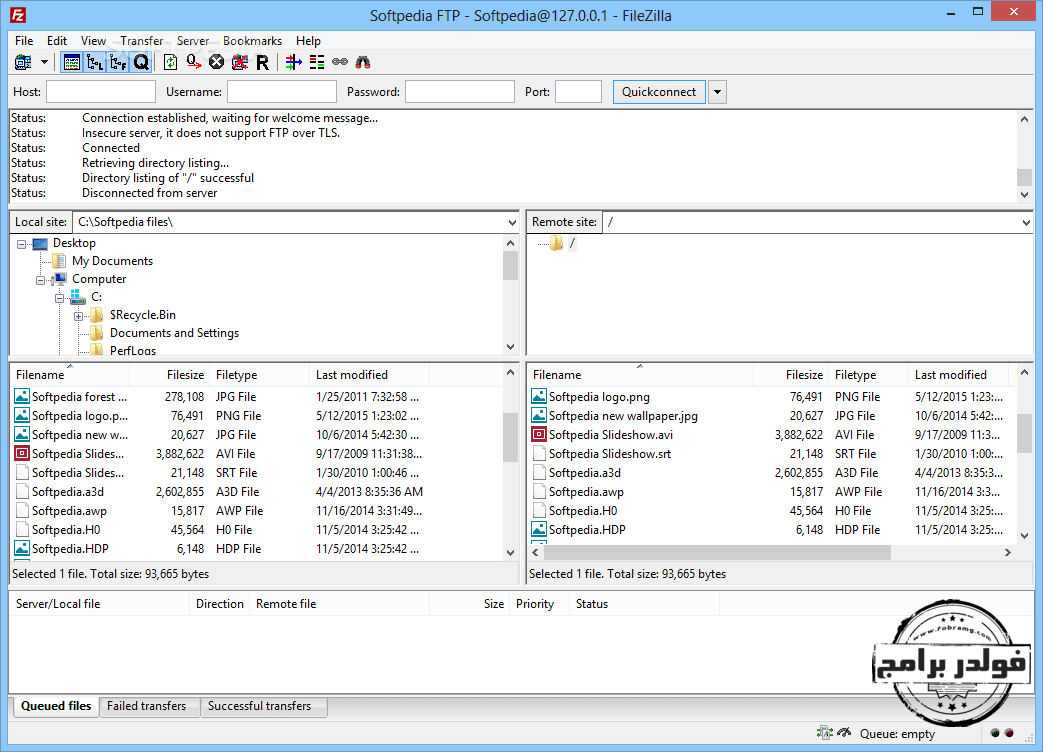Click the speed limits status bar icon

coord(844,733)
